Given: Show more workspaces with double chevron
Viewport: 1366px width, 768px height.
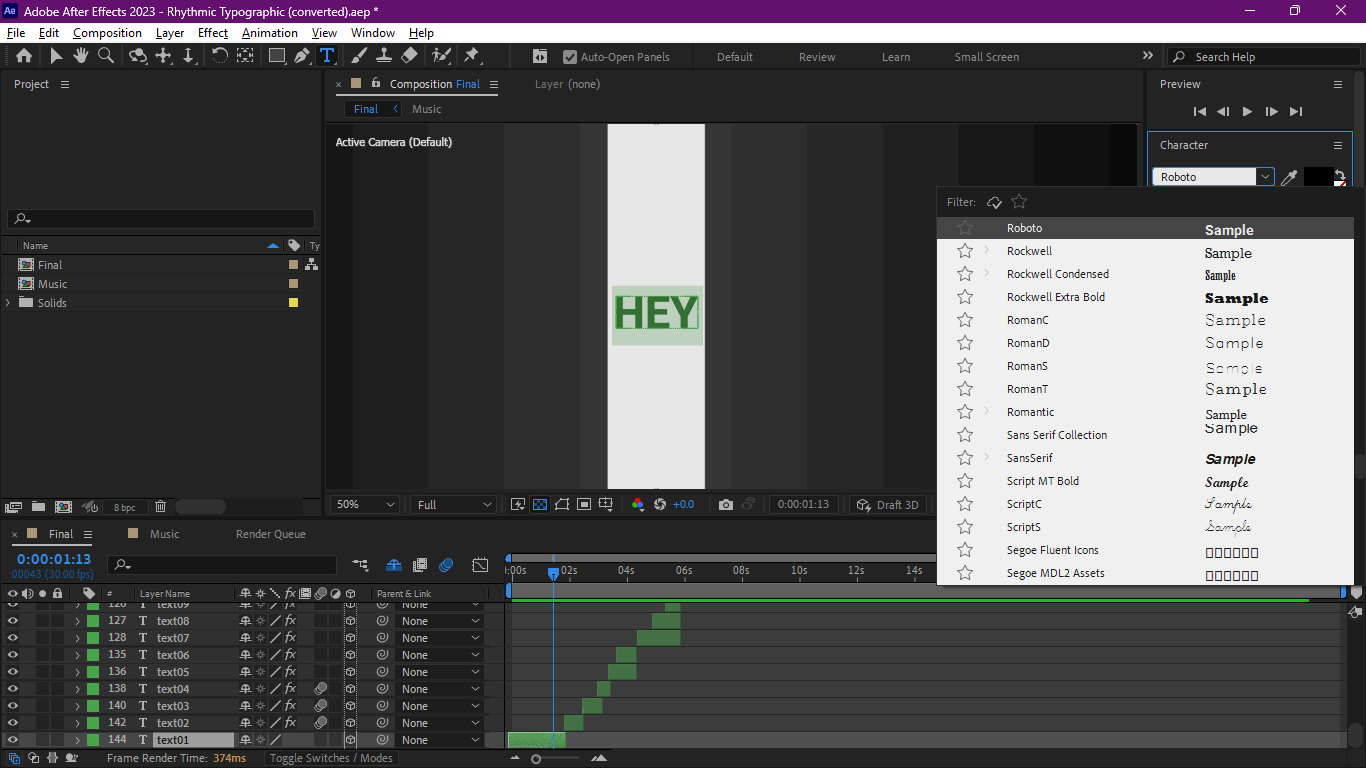Looking at the screenshot, I should coord(1148,56).
